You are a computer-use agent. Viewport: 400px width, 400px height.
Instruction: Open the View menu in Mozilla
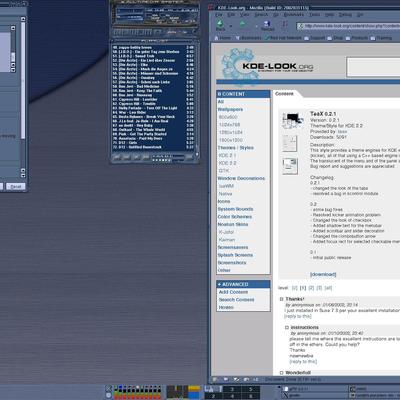pyautogui.click(x=245, y=15)
